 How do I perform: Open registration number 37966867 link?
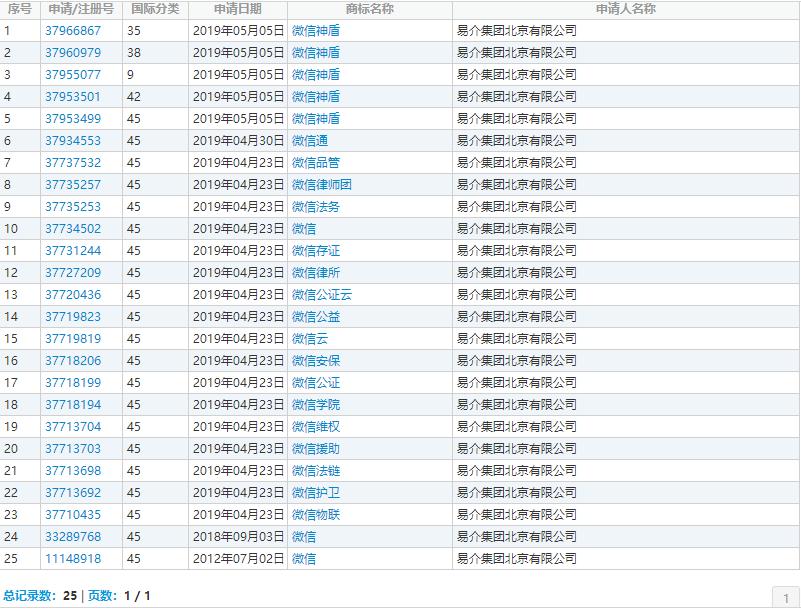[x=73, y=31]
